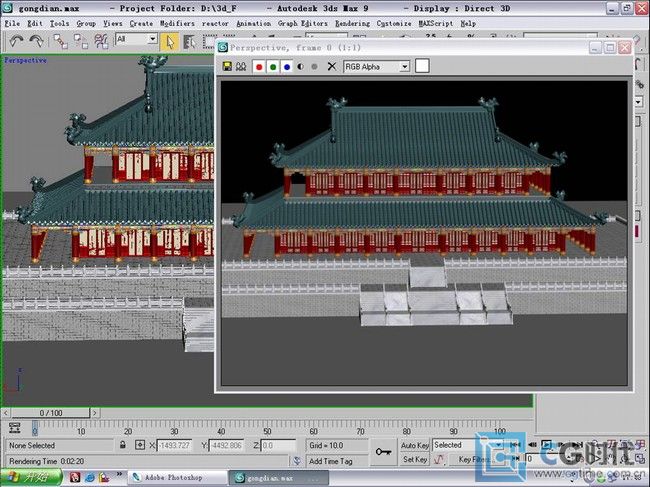Open the All selection filter dropdown

[136, 39]
